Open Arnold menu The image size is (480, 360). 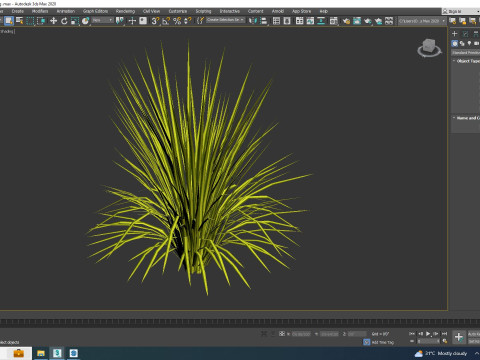click(x=278, y=11)
